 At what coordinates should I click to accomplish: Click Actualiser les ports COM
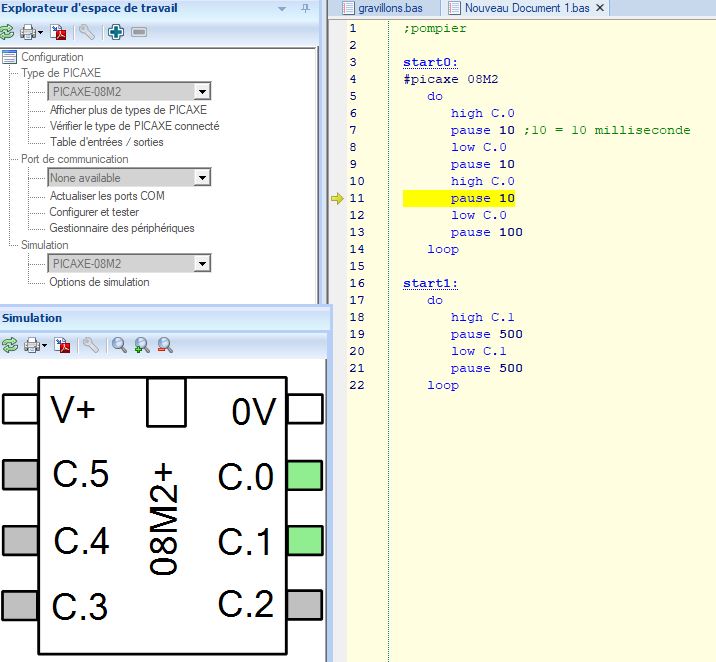107,196
